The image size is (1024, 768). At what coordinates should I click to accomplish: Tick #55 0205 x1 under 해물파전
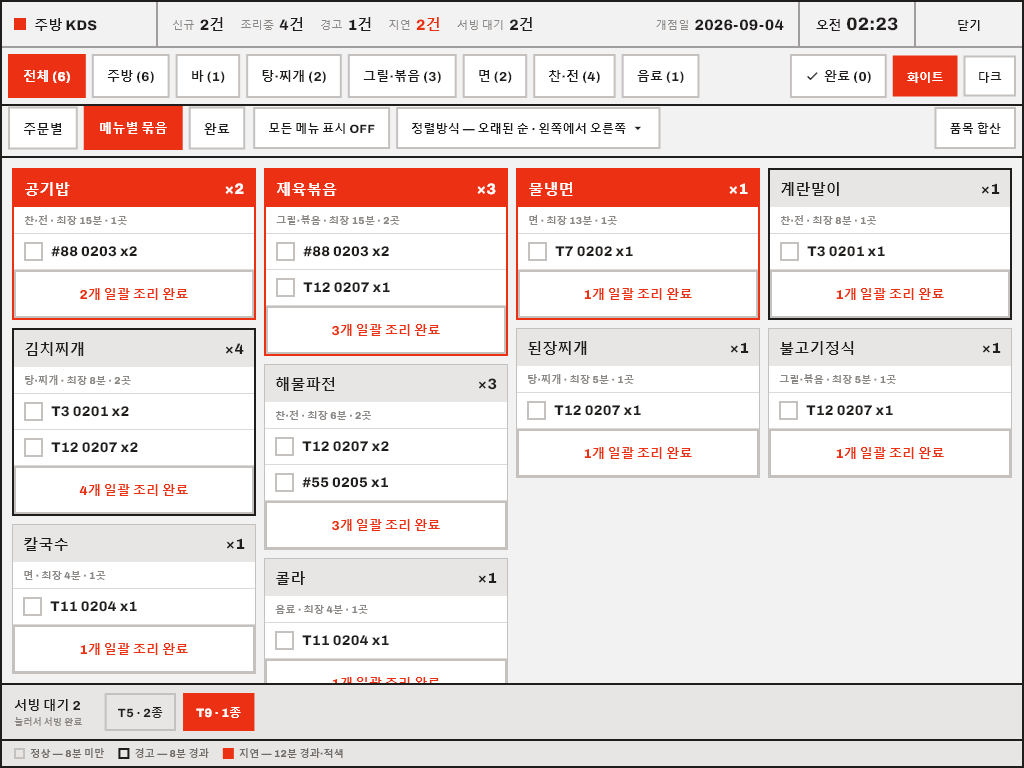285,483
